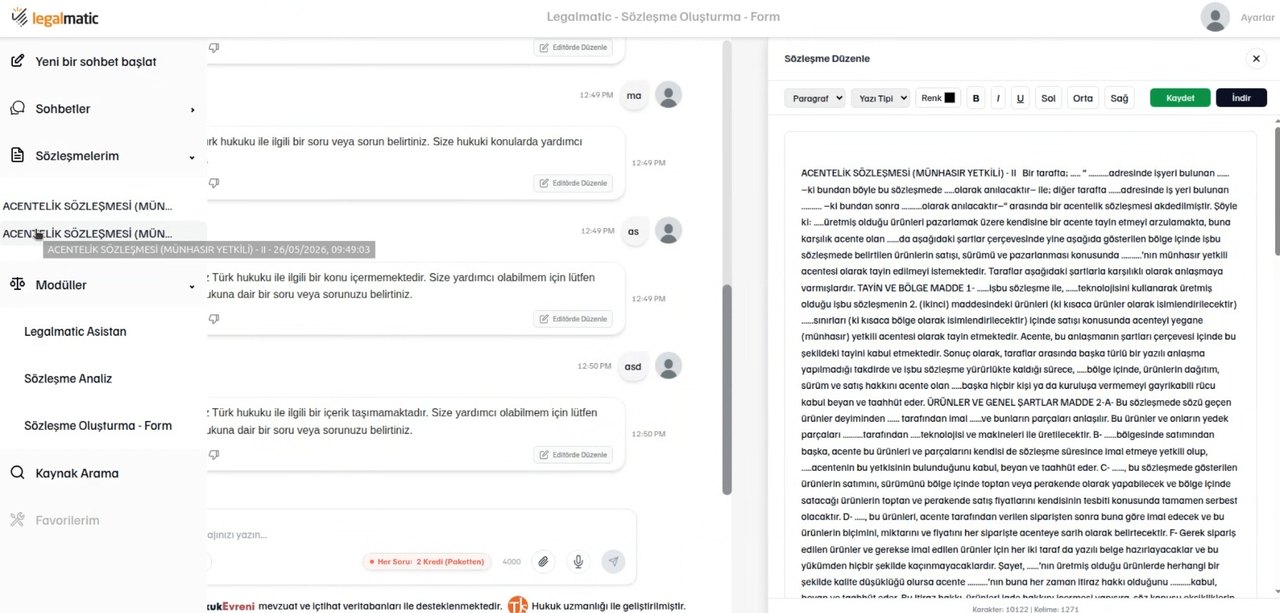
Task: Click thumbs-down under reply after 'asd'
Action: pyautogui.click(x=214, y=455)
